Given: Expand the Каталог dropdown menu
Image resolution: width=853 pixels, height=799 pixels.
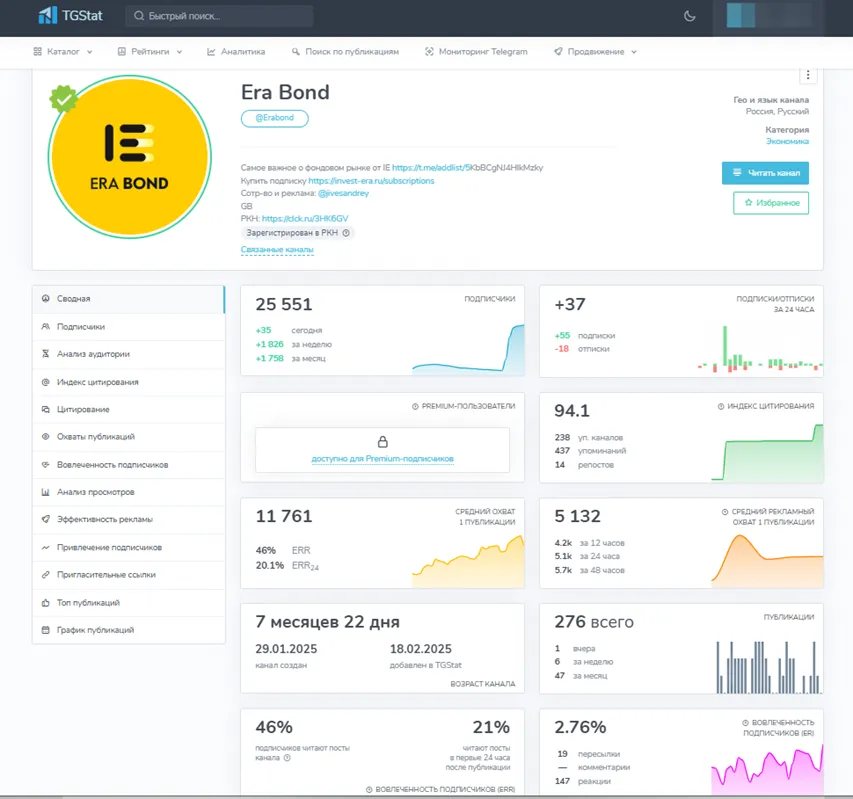Looking at the screenshot, I should (x=63, y=52).
